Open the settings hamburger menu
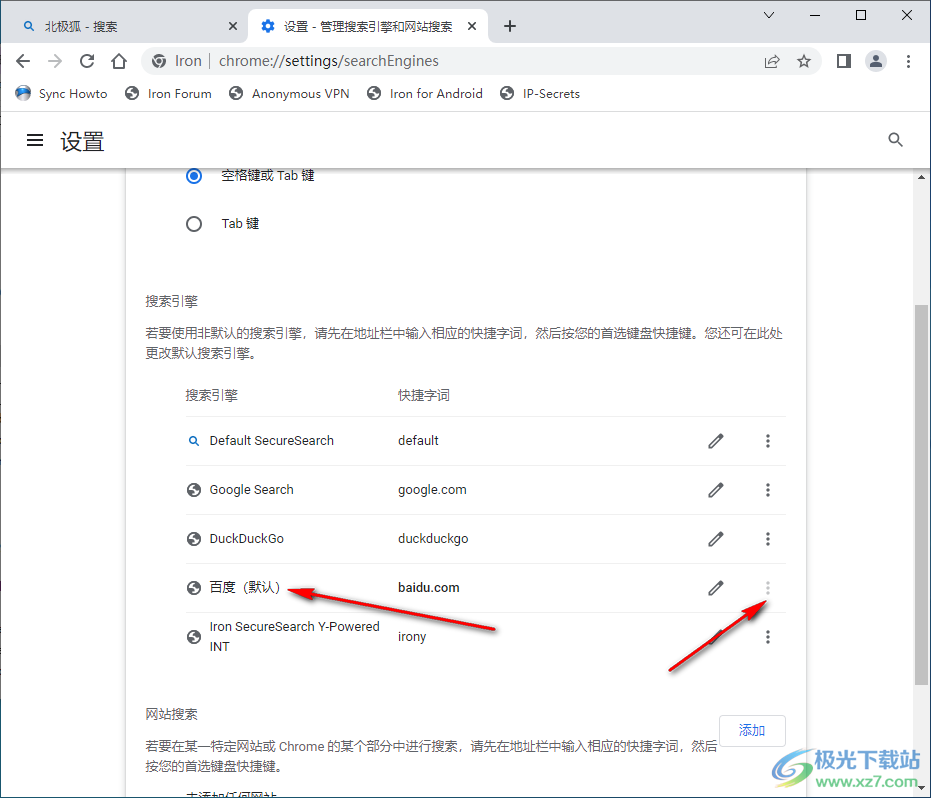This screenshot has width=931, height=798. 35,140
